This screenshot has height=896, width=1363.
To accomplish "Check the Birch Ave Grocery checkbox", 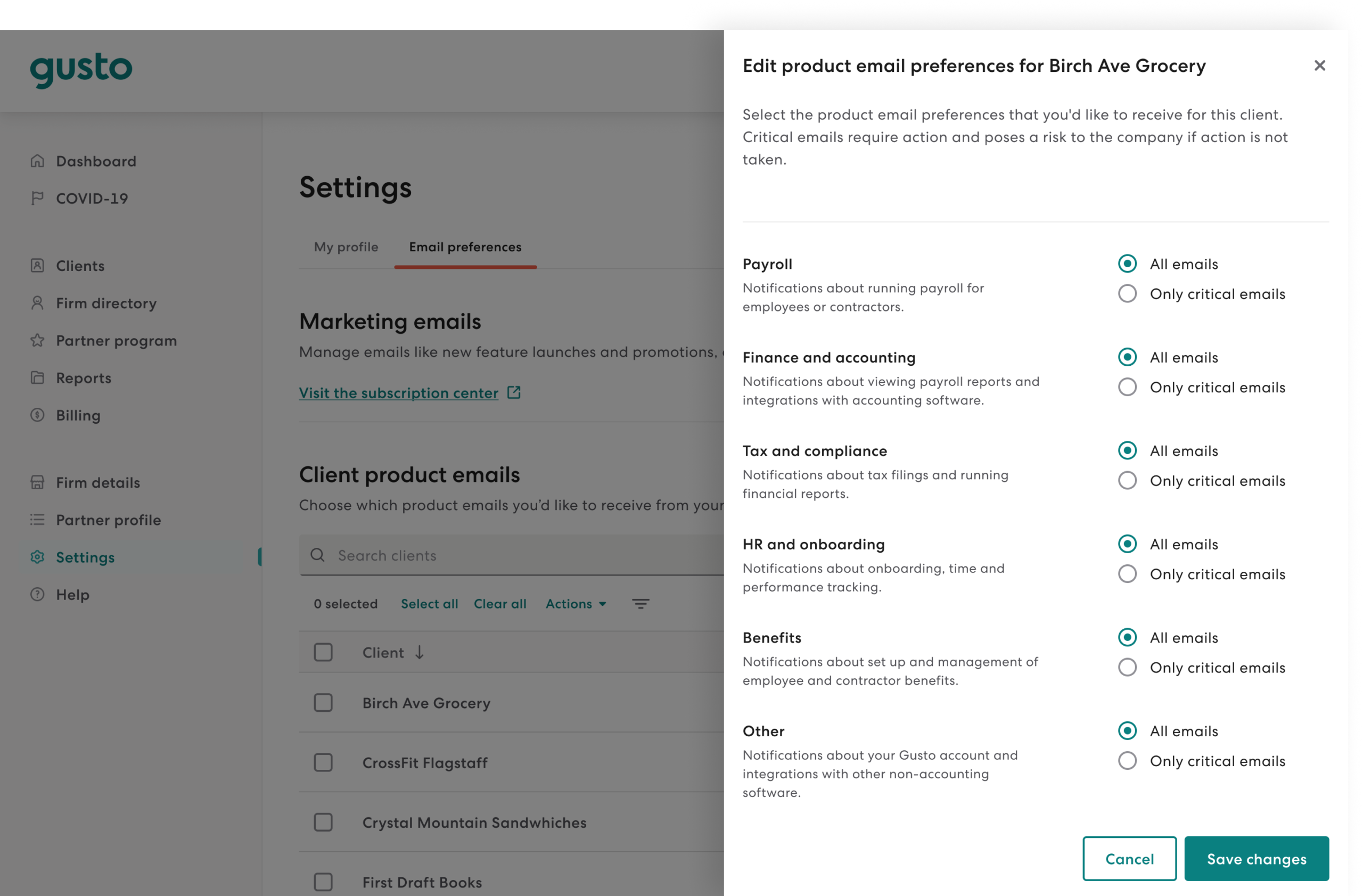I will (323, 703).
